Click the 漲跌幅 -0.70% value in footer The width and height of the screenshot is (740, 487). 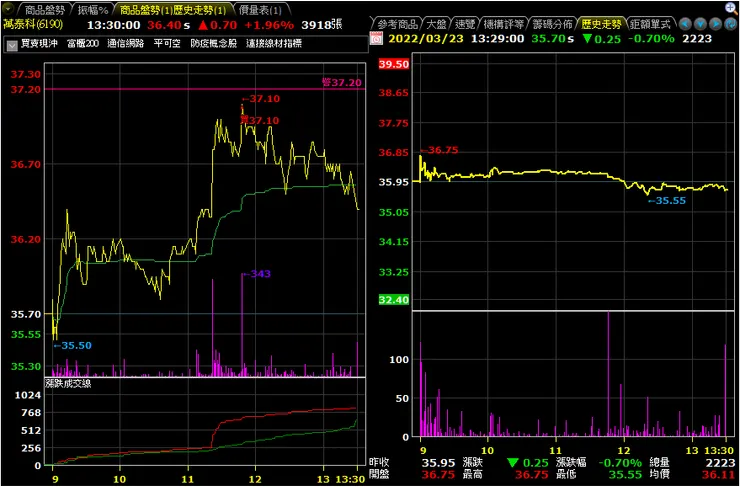coord(619,463)
